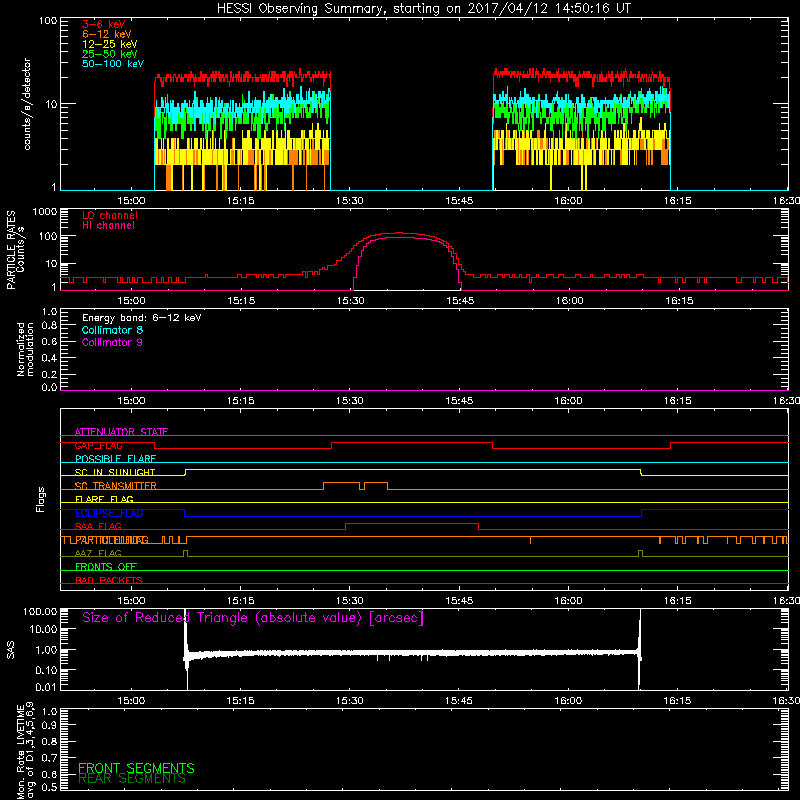Viewport: 800px width, 800px height.
Task: Click the HI channel curve peak
Action: [401, 238]
